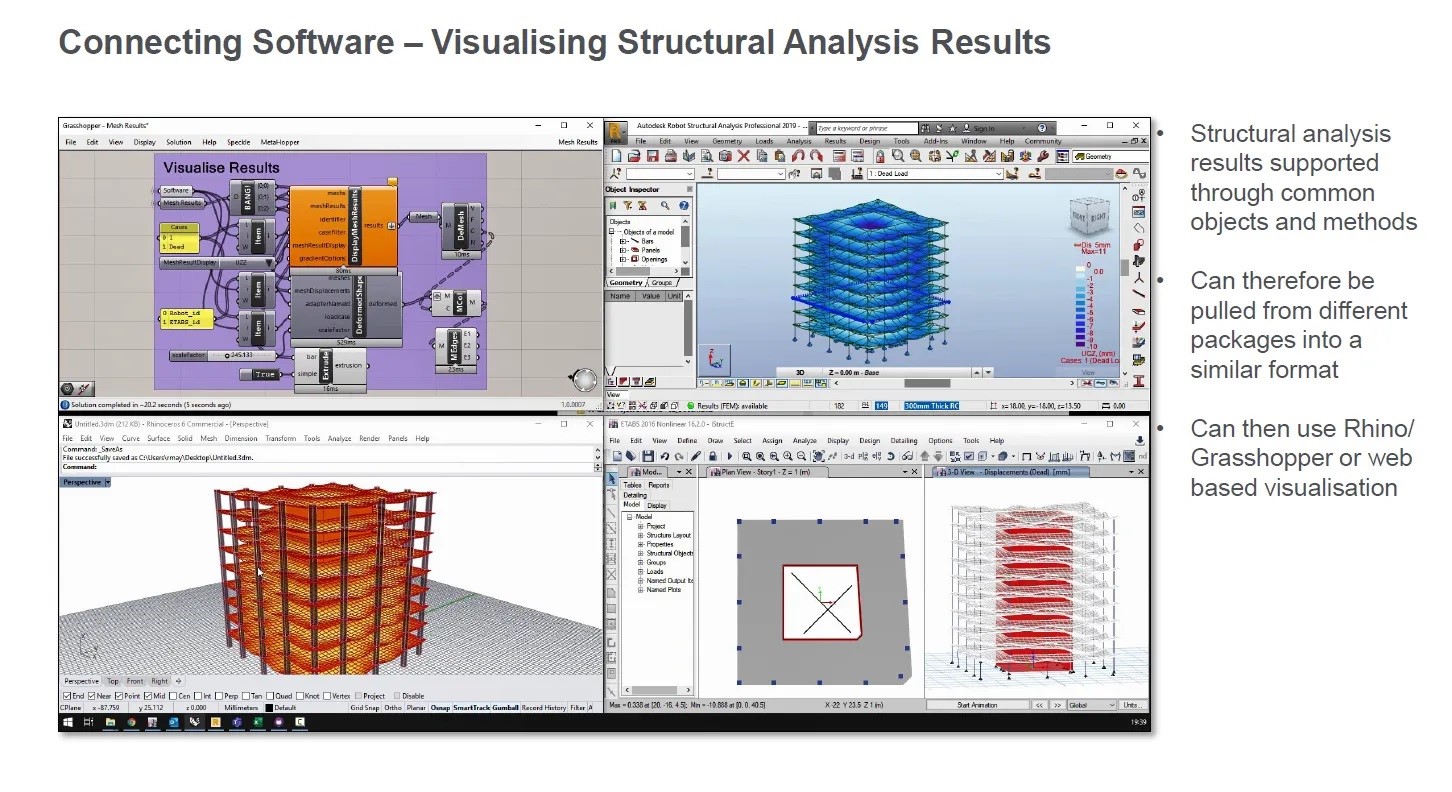Click help question icon in Robot Object Inspector
The width and height of the screenshot is (1452, 792).
click(x=682, y=206)
